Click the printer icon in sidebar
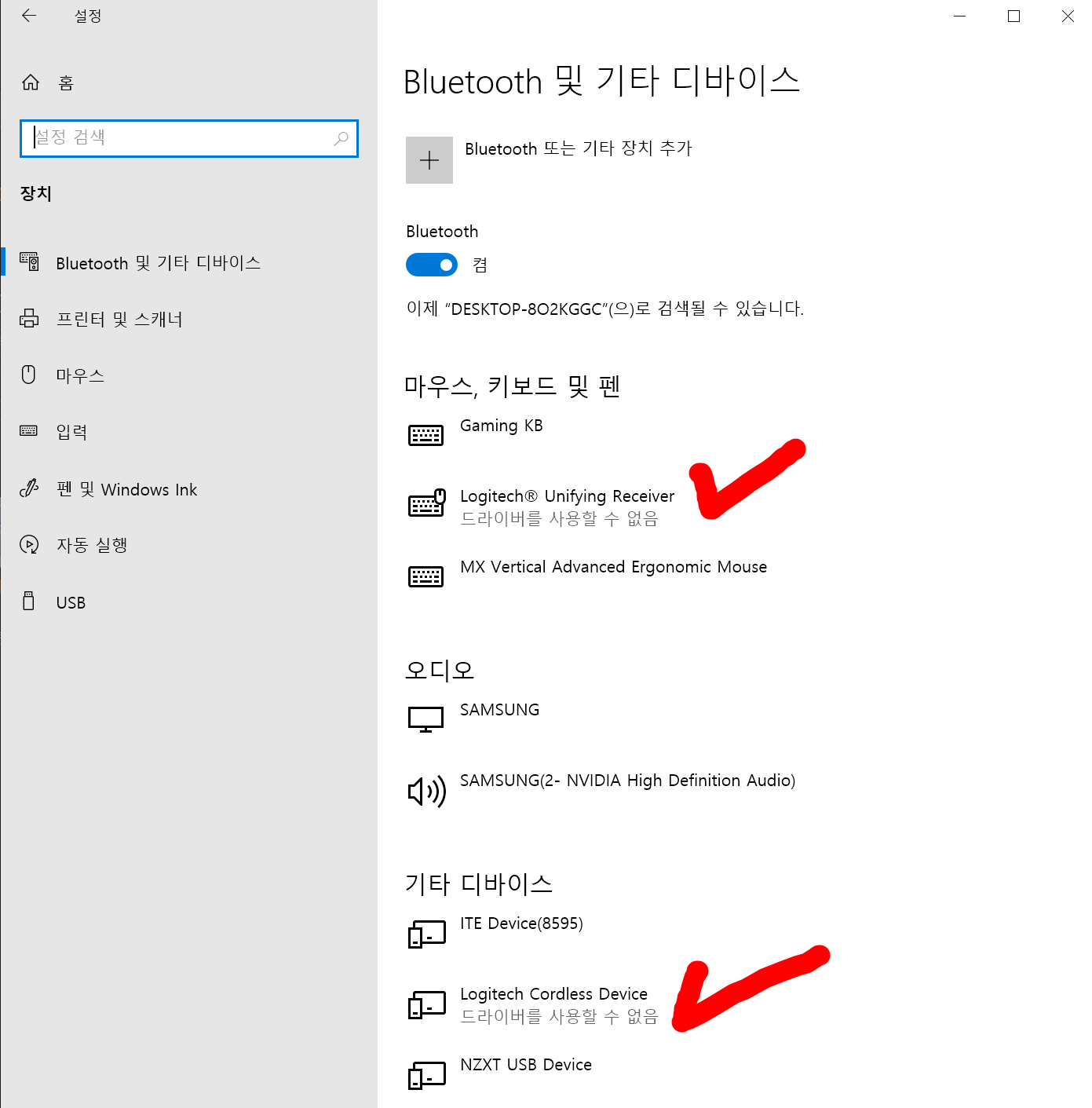 pyautogui.click(x=29, y=318)
